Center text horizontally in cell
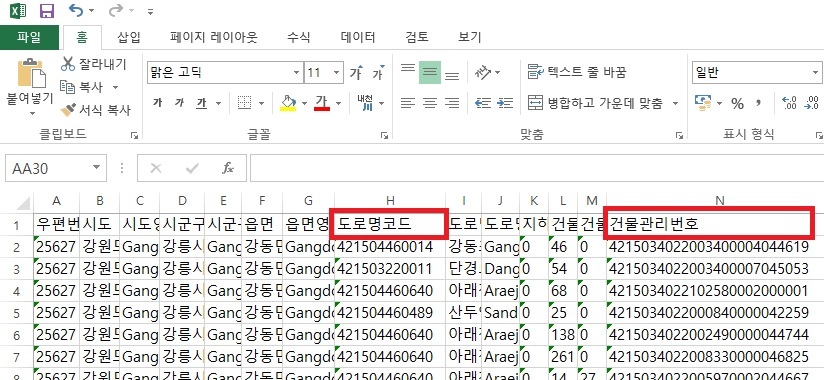 tap(430, 103)
